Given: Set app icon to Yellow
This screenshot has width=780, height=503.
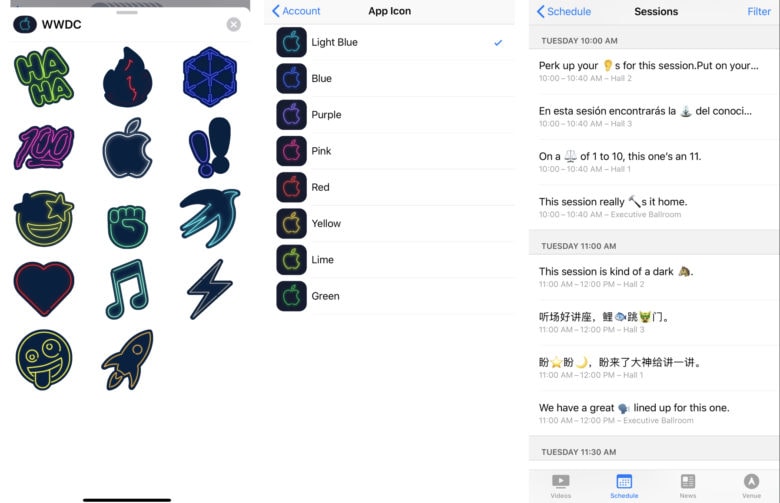Looking at the screenshot, I should coord(390,224).
